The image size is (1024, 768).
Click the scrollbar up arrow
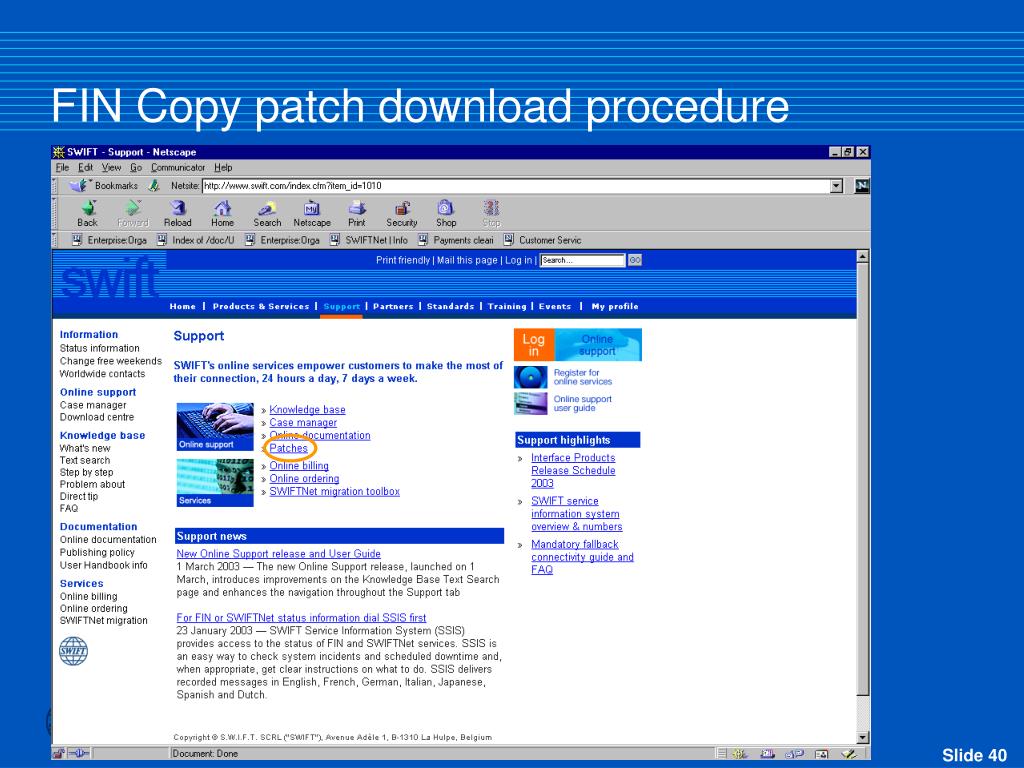863,257
